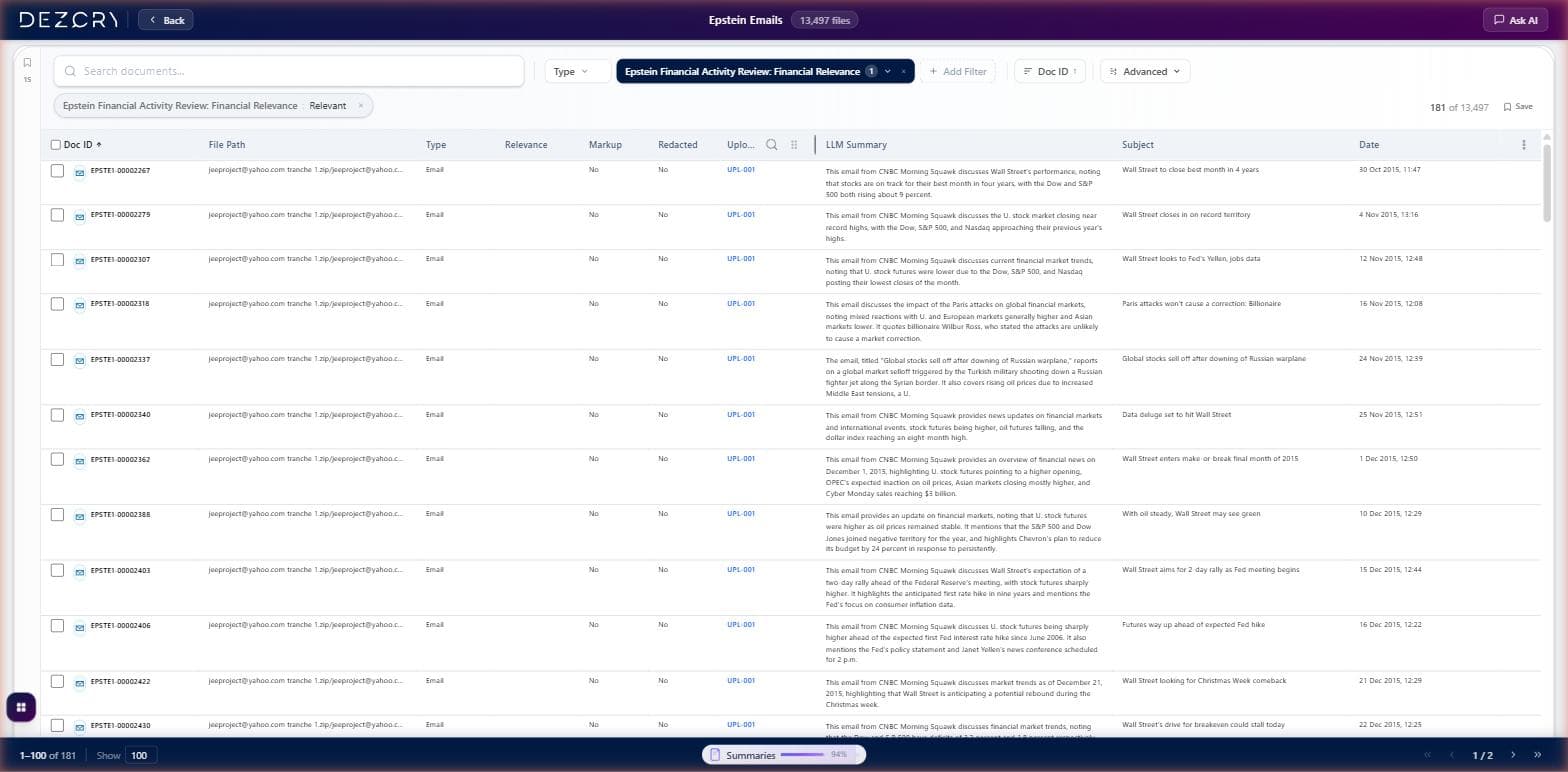Image resolution: width=1568 pixels, height=772 pixels.
Task: Click the Markup column header
Action: [605, 145]
